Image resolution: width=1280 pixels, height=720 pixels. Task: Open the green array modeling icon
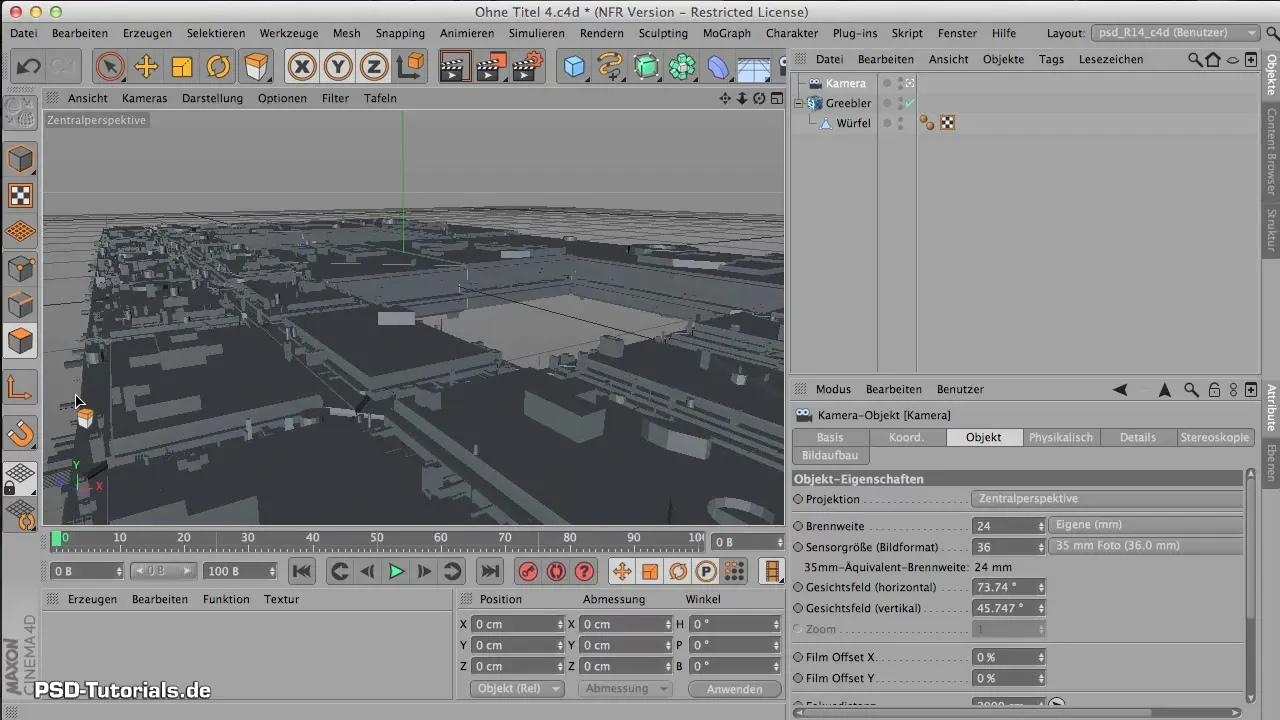(682, 67)
